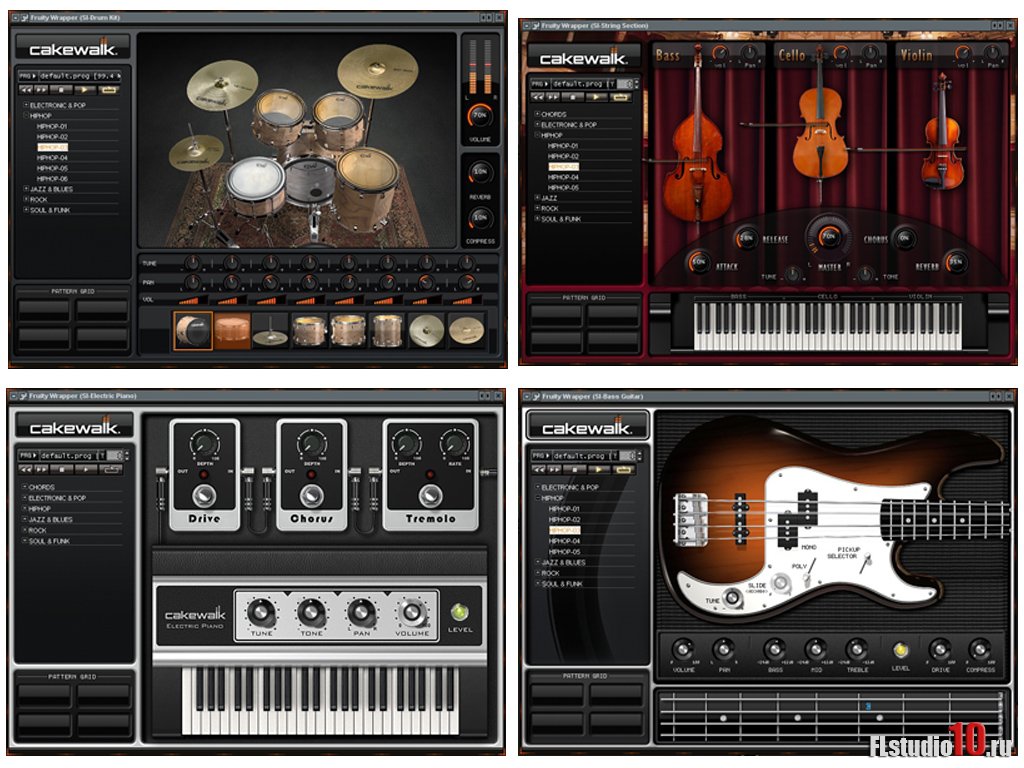Select the kick drum pad in Drum Kit
This screenshot has width=1024, height=768.
pyautogui.click(x=193, y=330)
